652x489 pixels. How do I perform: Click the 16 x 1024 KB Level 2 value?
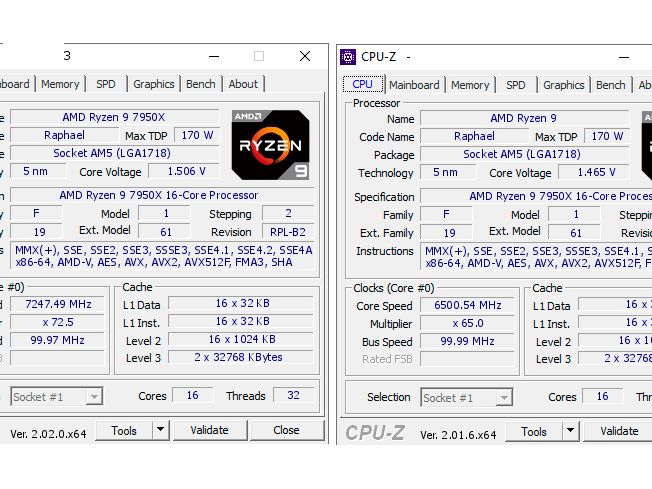coord(240,339)
